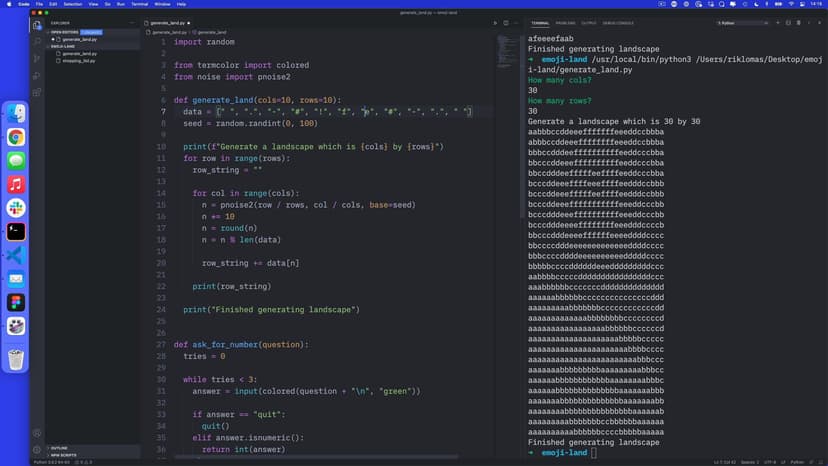Open the Explorer view in activity bar
This screenshot has height=466, width=828.
click(x=37, y=24)
